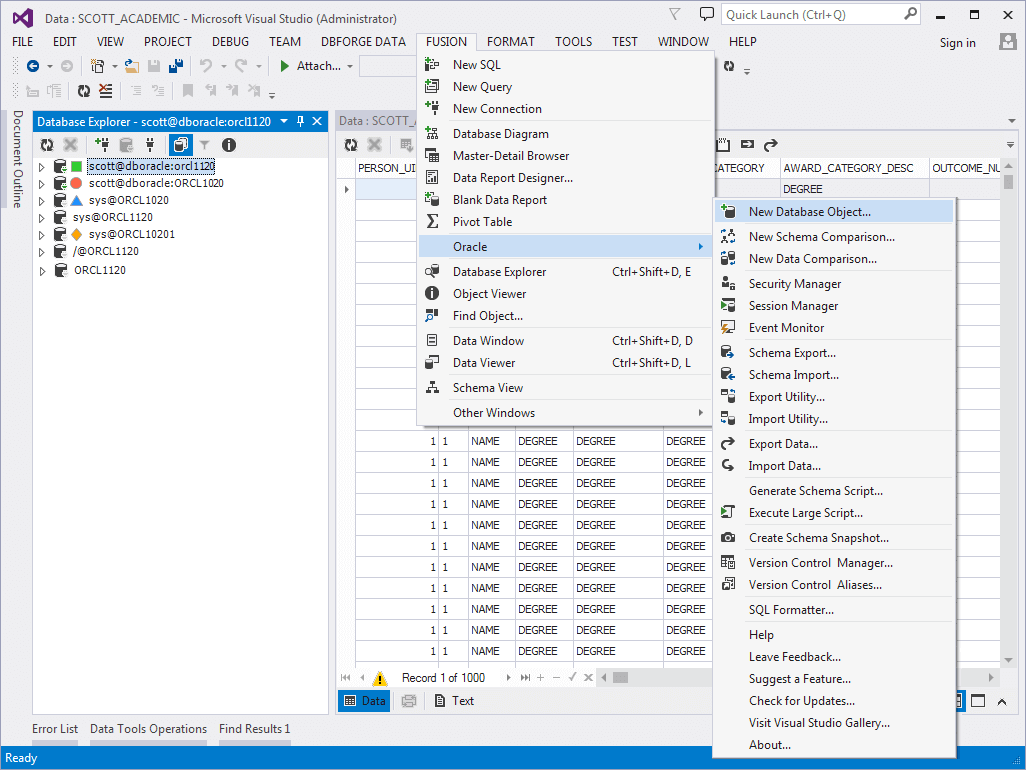Open the Attach button dropdown arrow

tap(350, 66)
